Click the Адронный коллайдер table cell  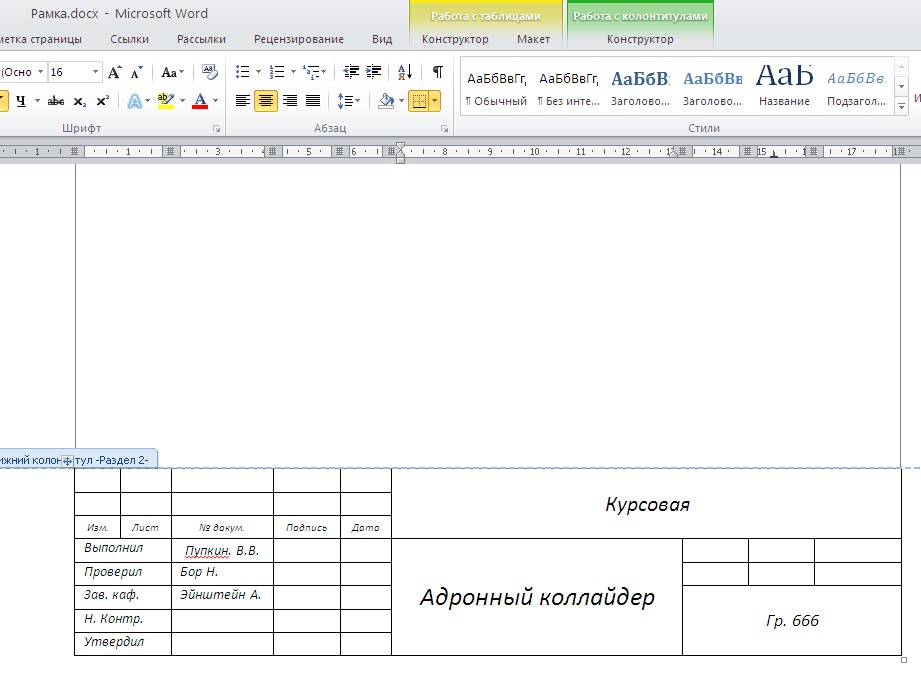tap(536, 598)
